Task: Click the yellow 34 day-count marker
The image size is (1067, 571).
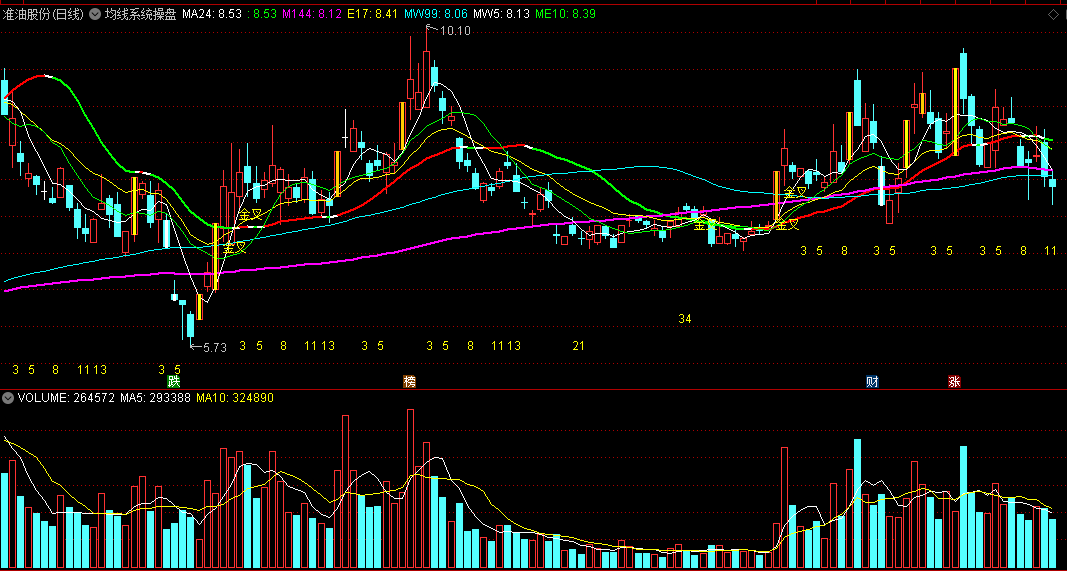Action: click(685, 319)
